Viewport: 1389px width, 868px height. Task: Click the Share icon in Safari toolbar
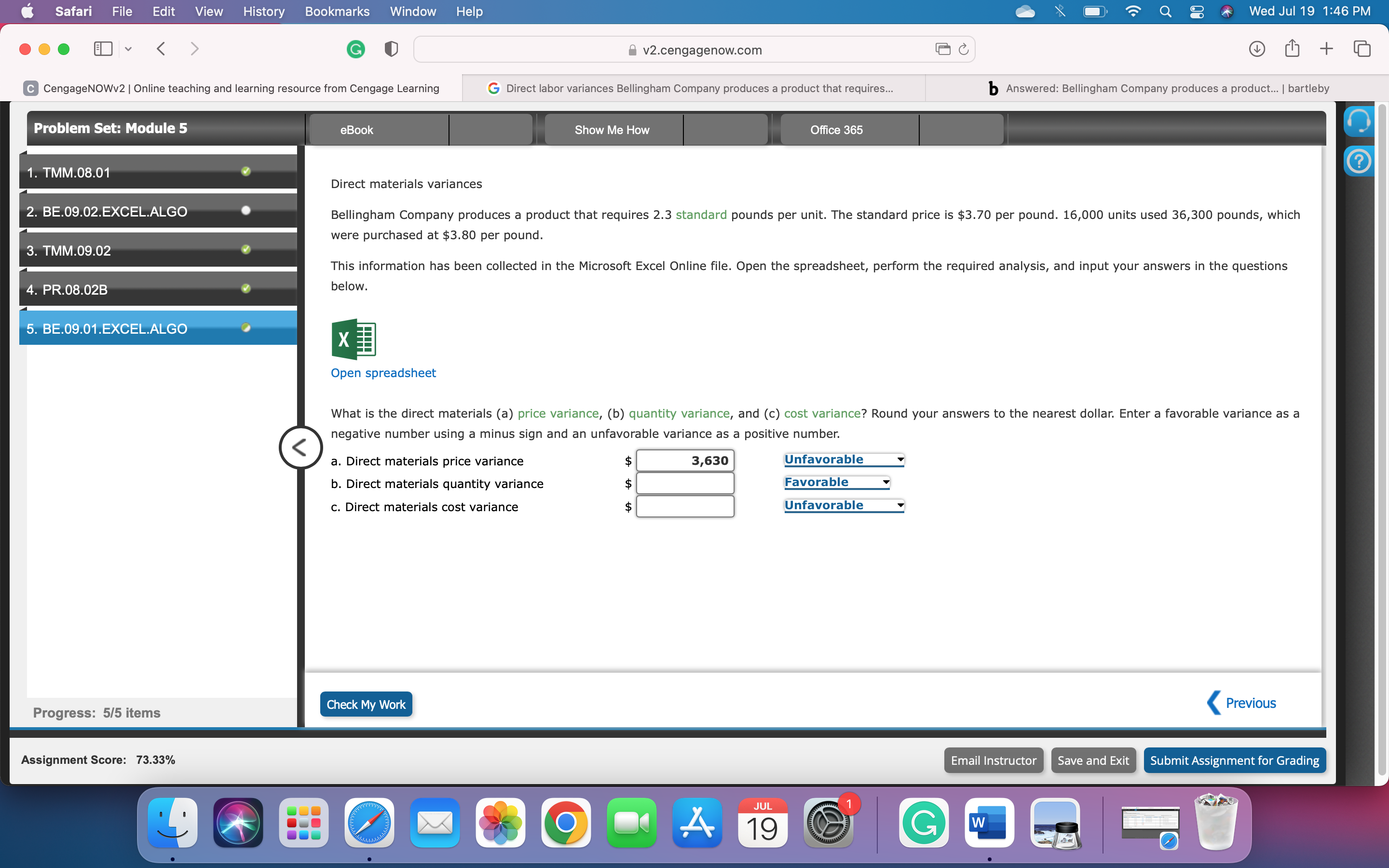(1292, 49)
